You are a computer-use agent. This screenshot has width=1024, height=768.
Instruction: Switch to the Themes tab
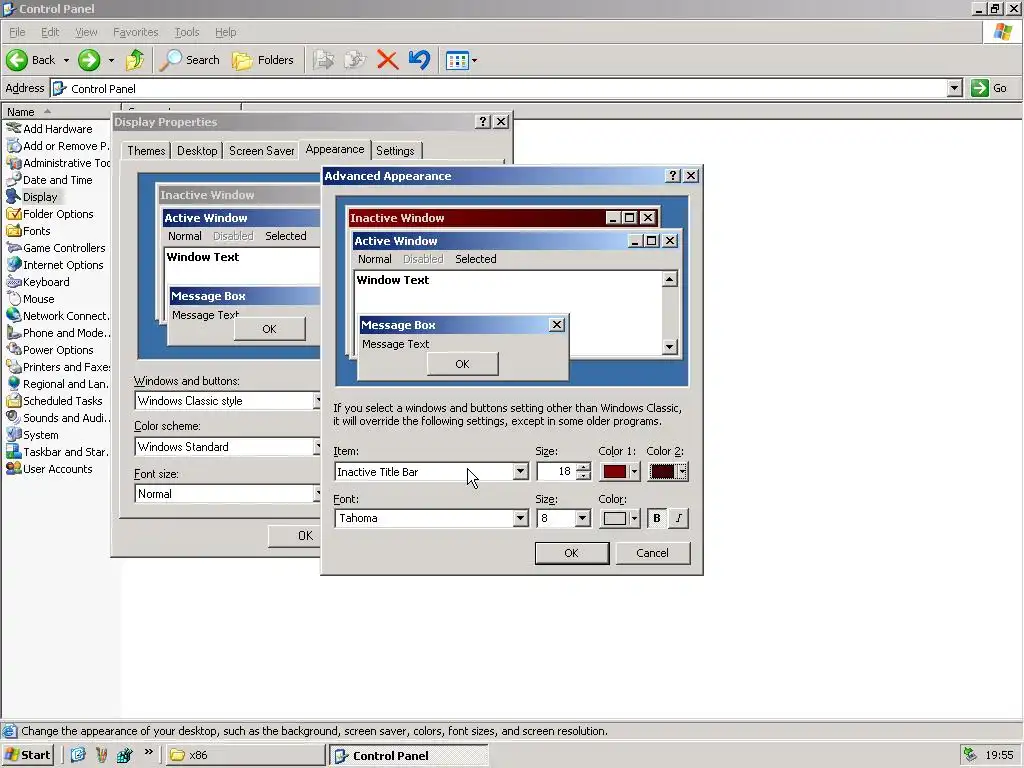146,151
